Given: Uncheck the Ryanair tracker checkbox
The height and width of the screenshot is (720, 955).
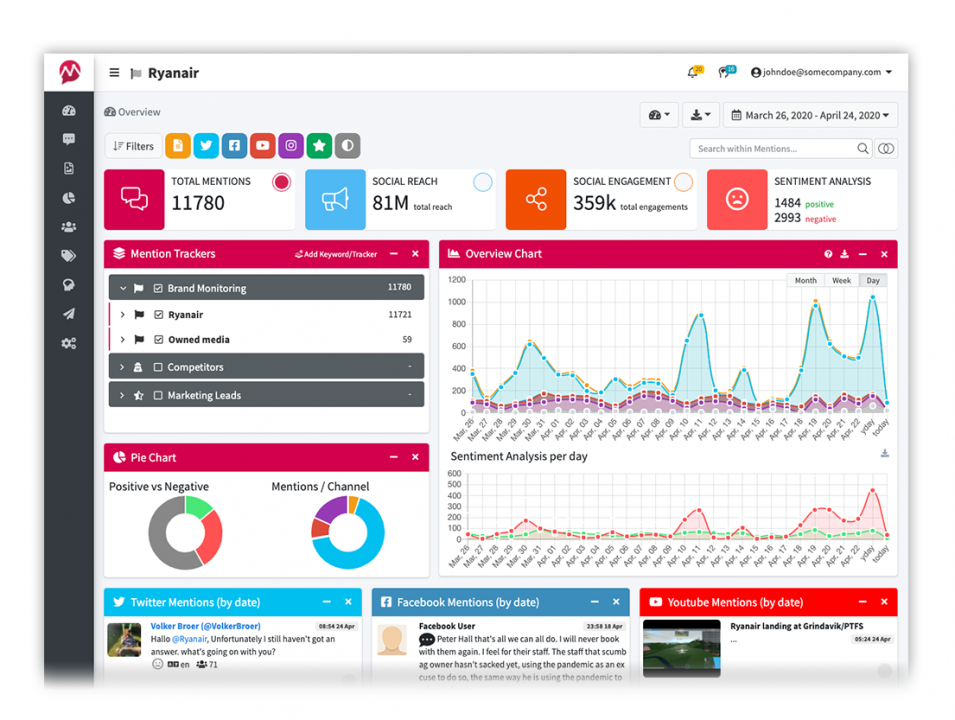Looking at the screenshot, I should 159,314.
